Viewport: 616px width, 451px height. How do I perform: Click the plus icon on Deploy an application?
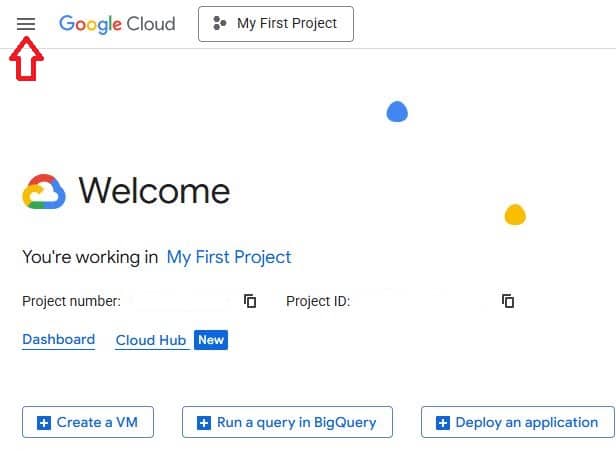[x=442, y=423]
